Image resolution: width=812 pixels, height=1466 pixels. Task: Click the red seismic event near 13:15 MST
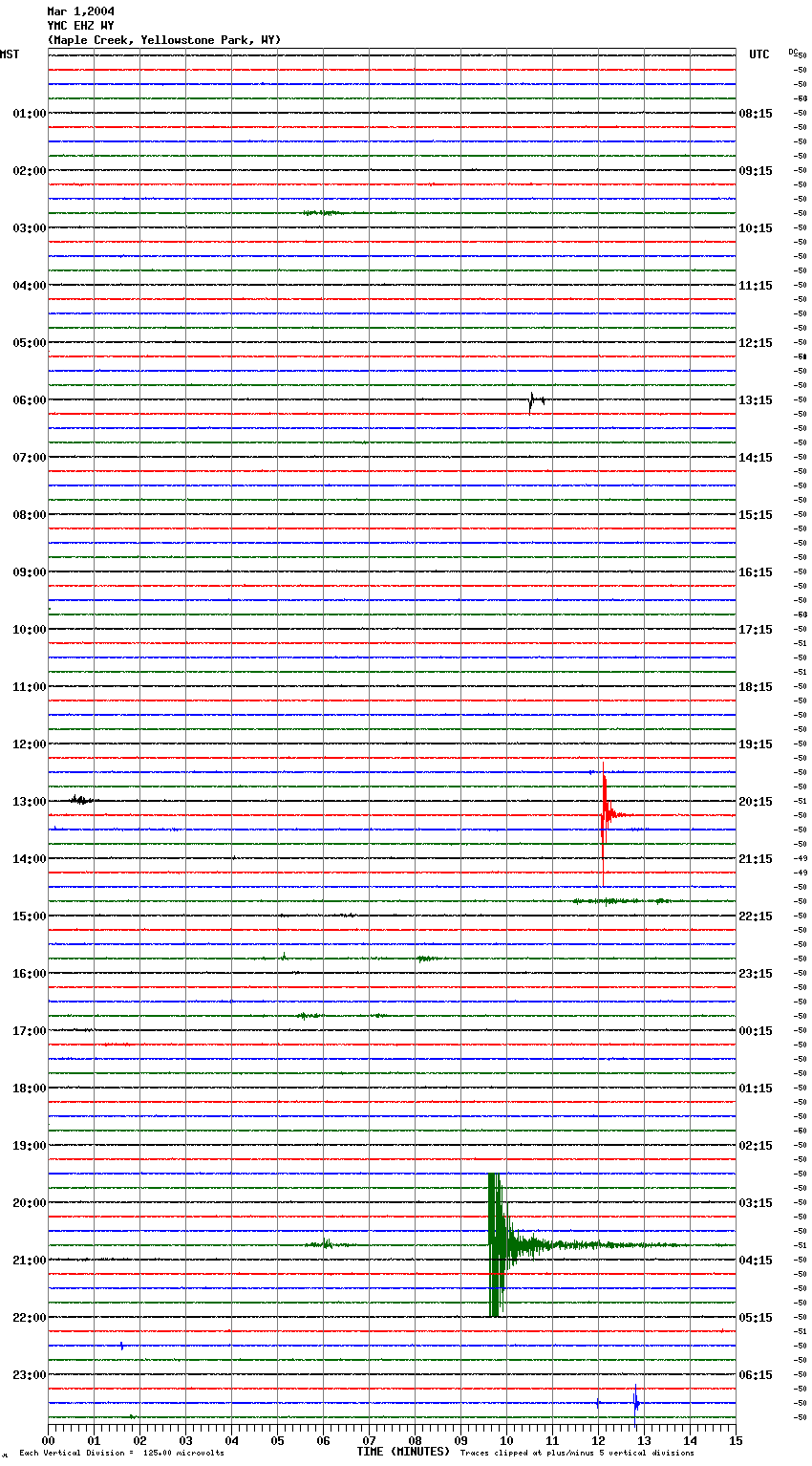coord(605,815)
